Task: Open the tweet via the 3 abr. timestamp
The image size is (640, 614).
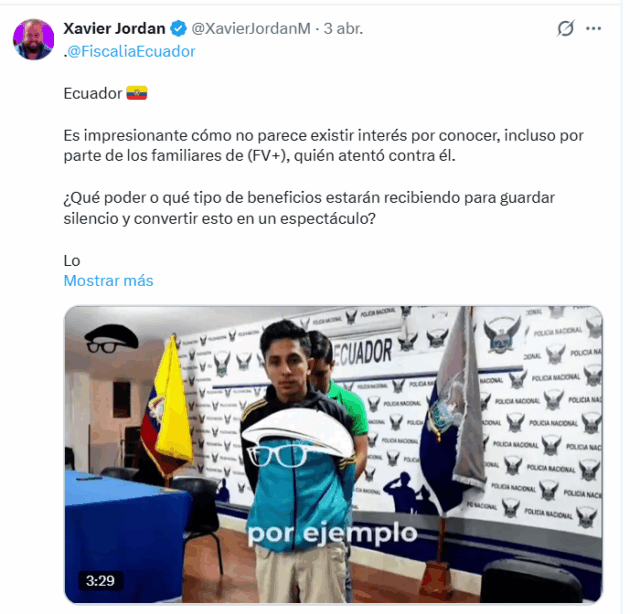Action: (343, 29)
